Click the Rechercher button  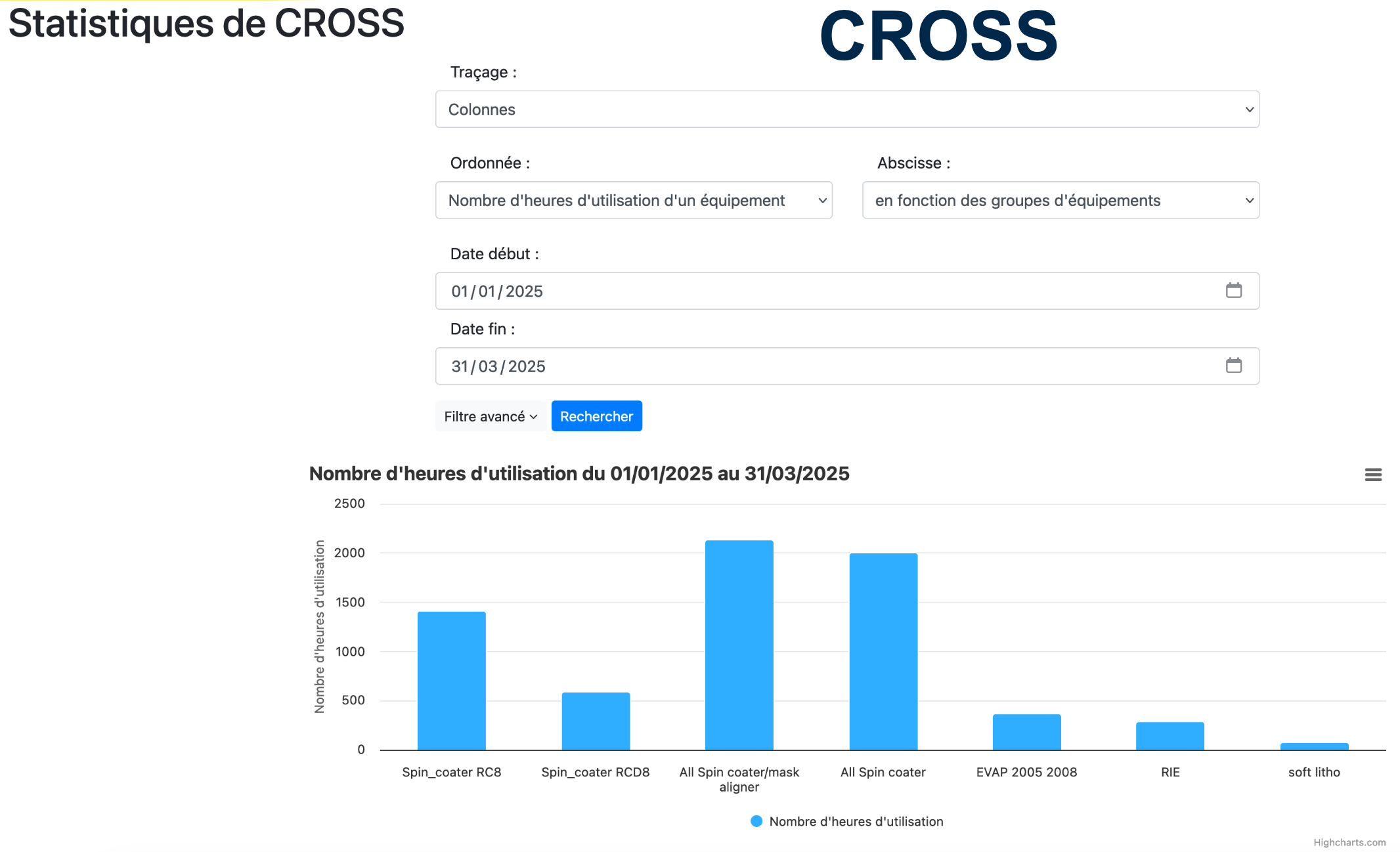[x=596, y=416]
